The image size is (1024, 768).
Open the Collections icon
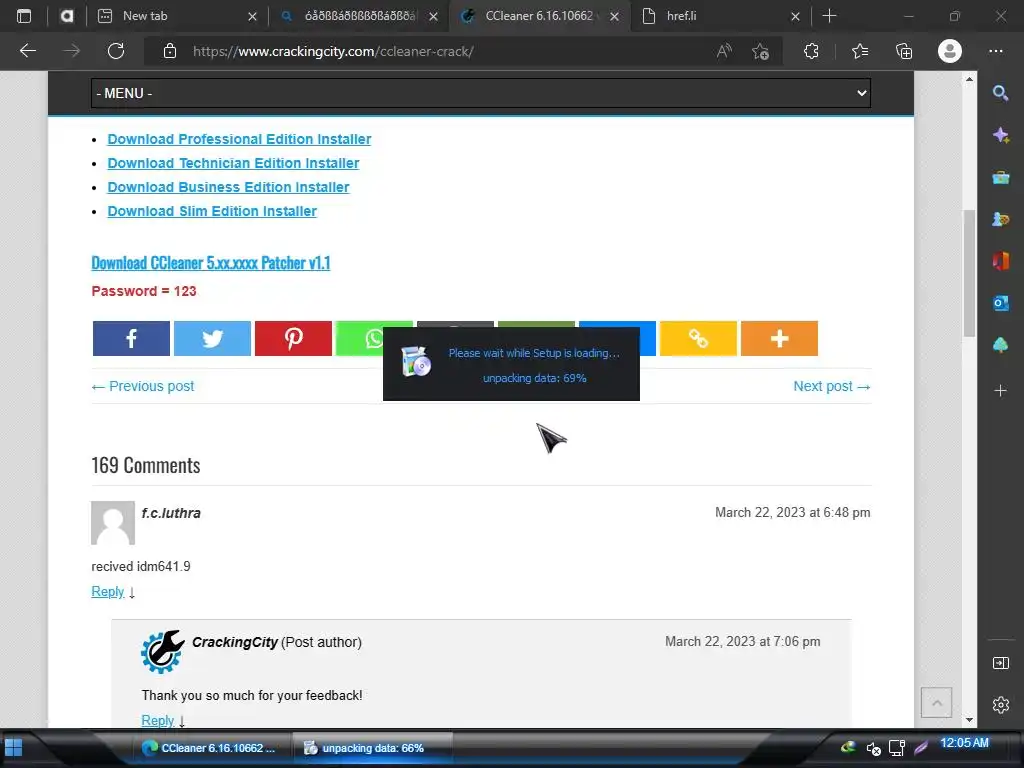click(904, 51)
